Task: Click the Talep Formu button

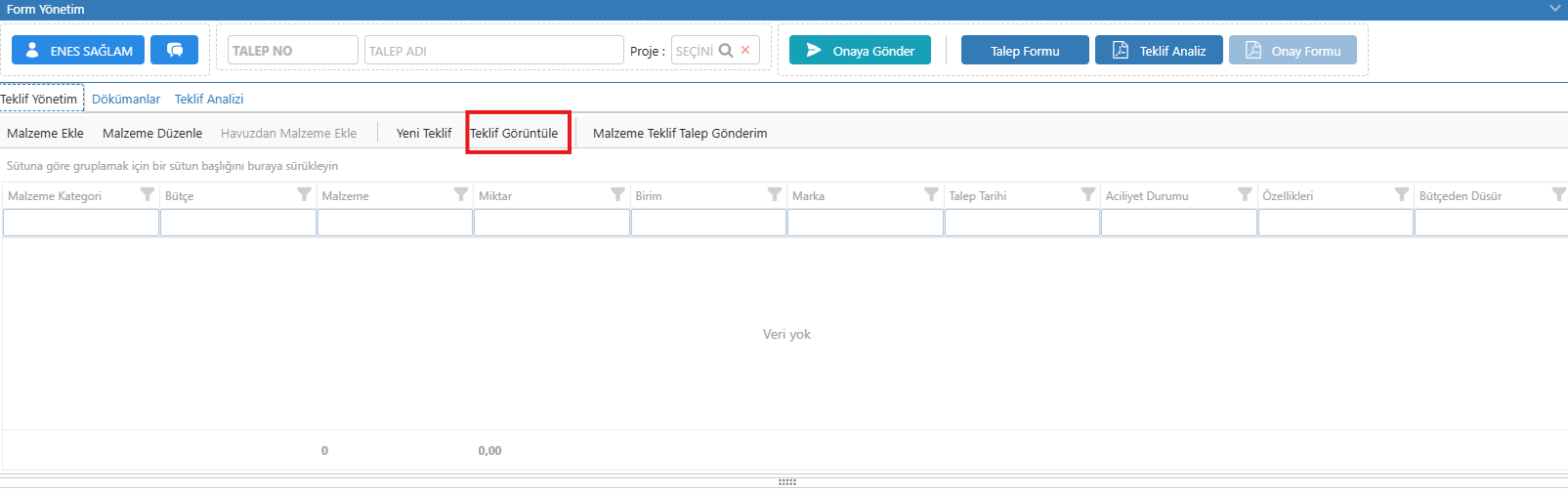Action: tap(1025, 51)
